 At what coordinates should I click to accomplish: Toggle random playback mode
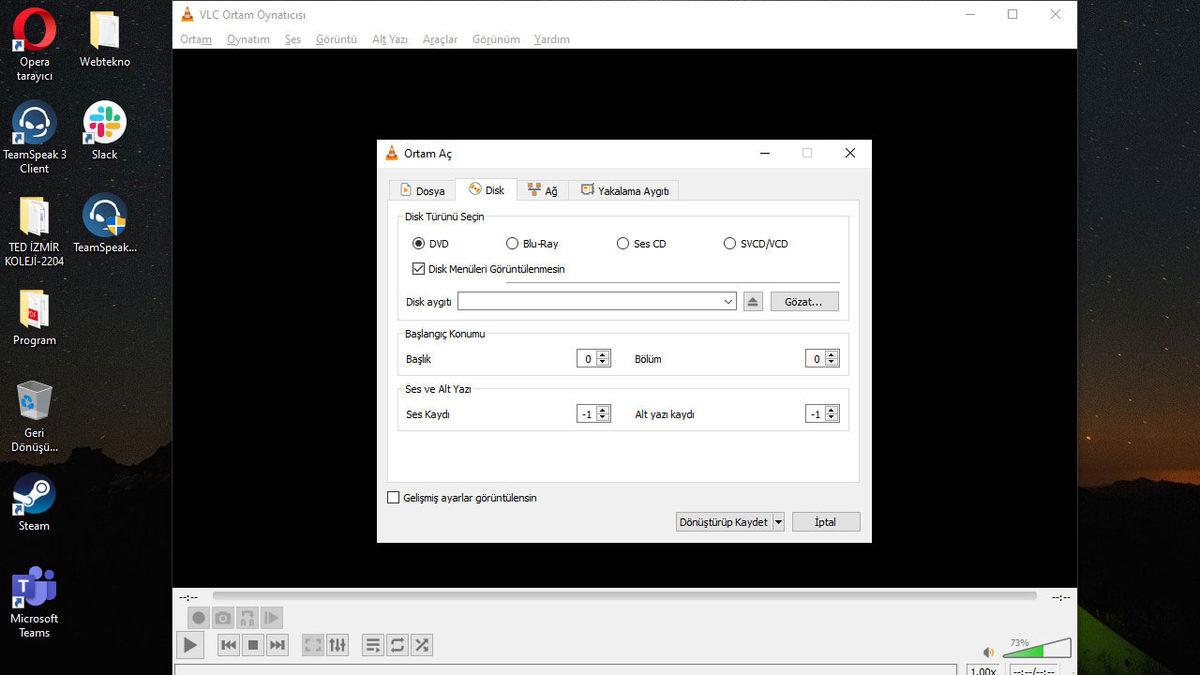pos(421,644)
